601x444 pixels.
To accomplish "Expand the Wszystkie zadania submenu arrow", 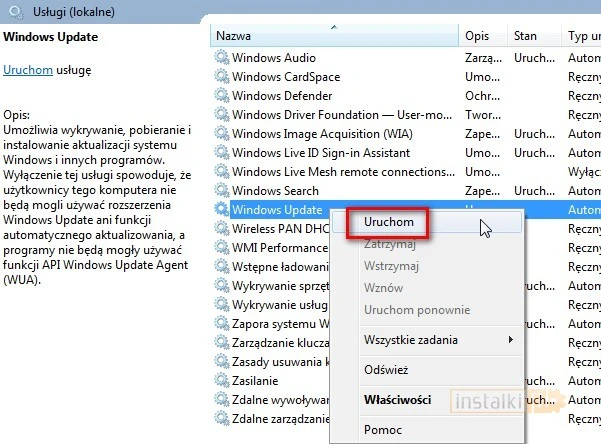I will [x=511, y=340].
